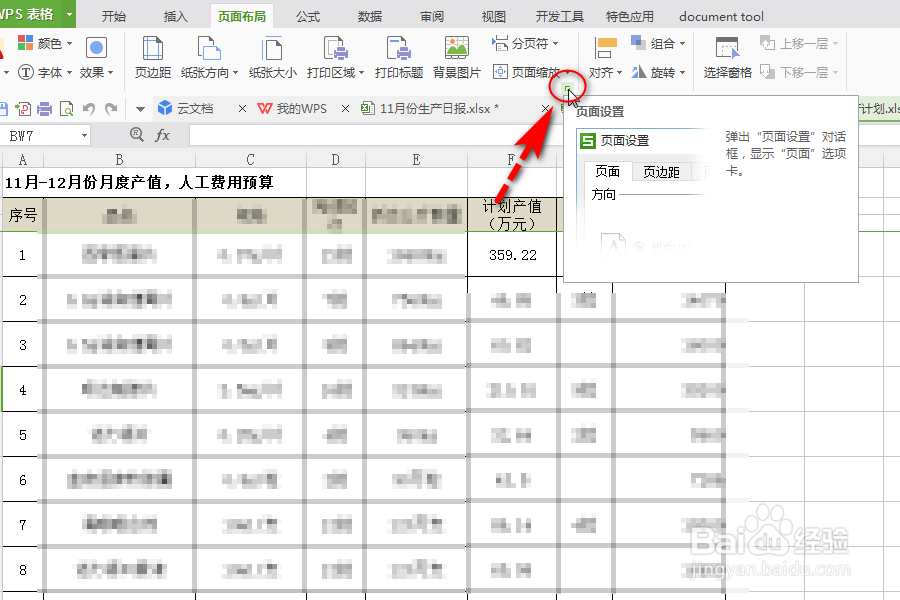Image resolution: width=900 pixels, height=600 pixels.
Task: Expand the 分页符 dropdown arrow
Action: pyautogui.click(x=556, y=44)
